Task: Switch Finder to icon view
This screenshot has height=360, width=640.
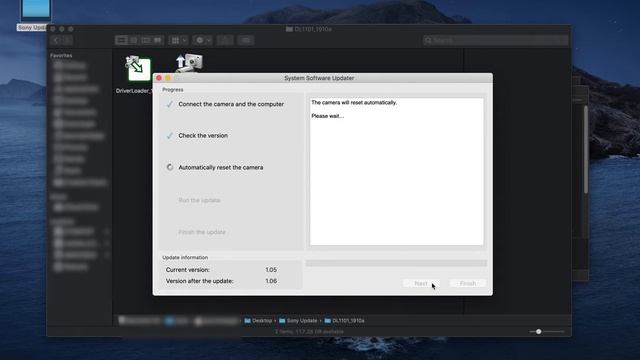Action: pyautogui.click(x=121, y=40)
